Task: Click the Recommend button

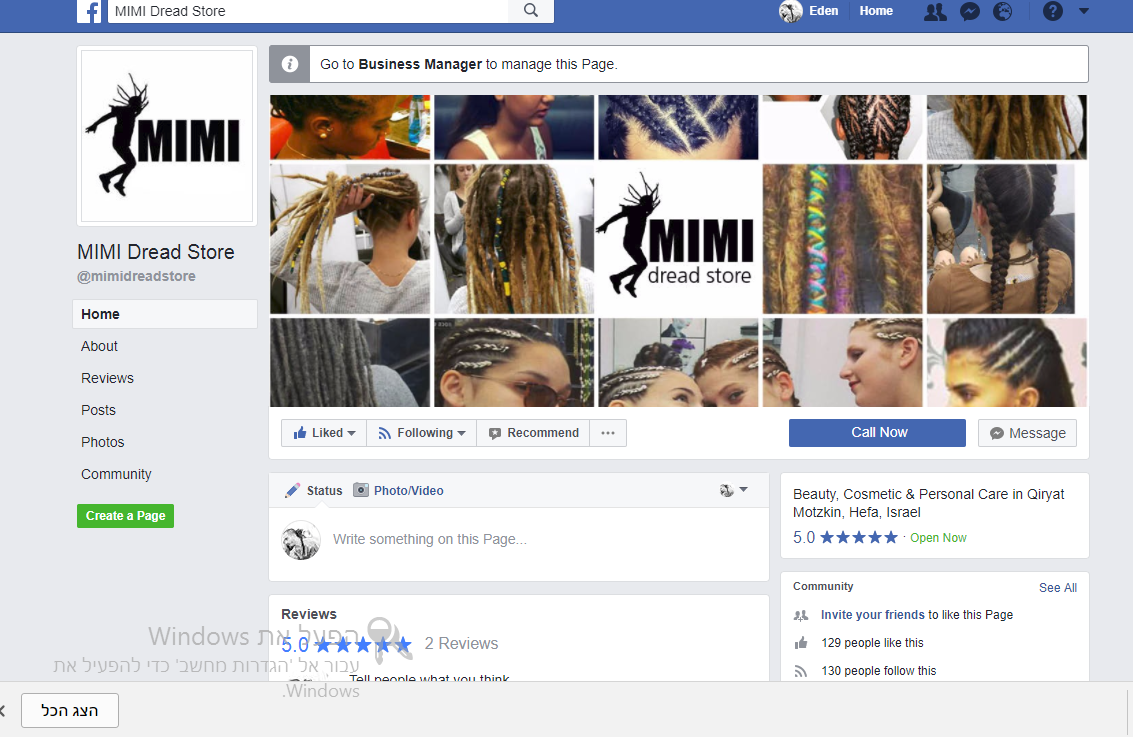Action: [x=533, y=433]
